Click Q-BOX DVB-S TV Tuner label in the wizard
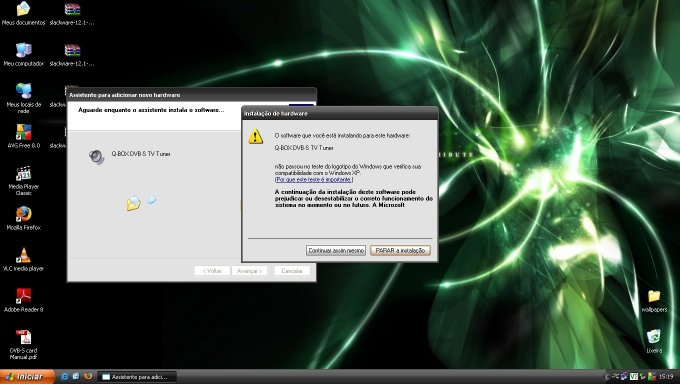 (141, 154)
